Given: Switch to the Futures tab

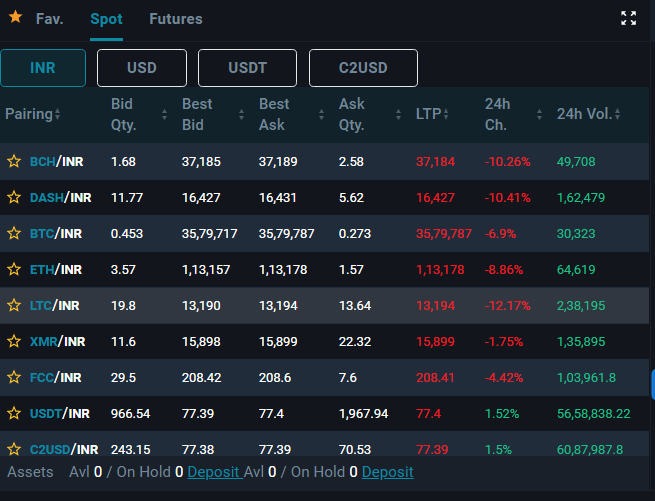Looking at the screenshot, I should 176,19.
